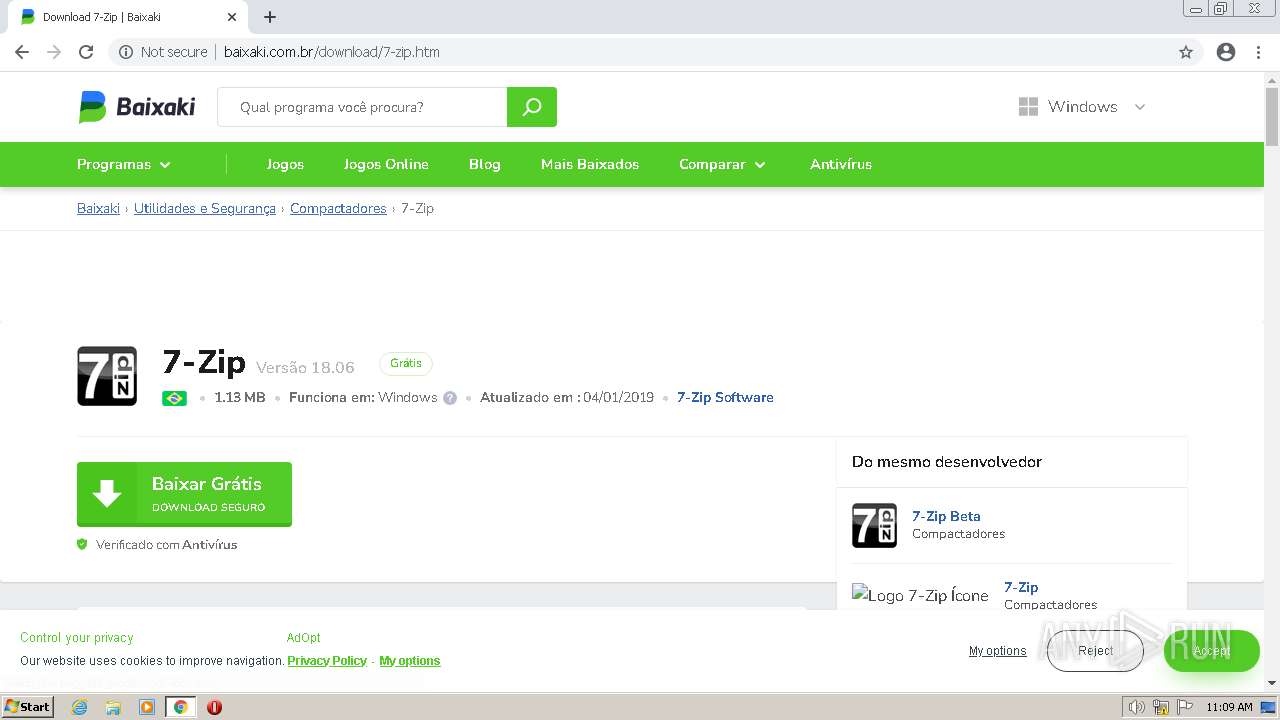The height and width of the screenshot is (720, 1280).
Task: Bookmark this page with the star icon
Action: (1186, 52)
